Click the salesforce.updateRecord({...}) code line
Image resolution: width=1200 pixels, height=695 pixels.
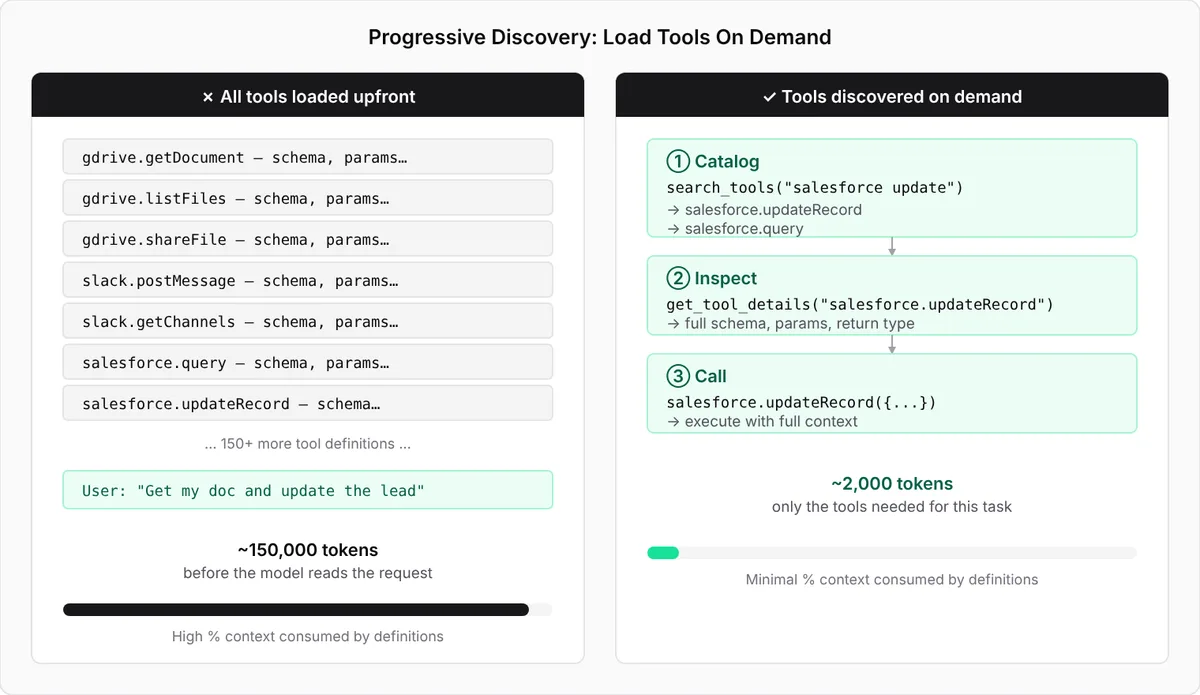(x=801, y=402)
